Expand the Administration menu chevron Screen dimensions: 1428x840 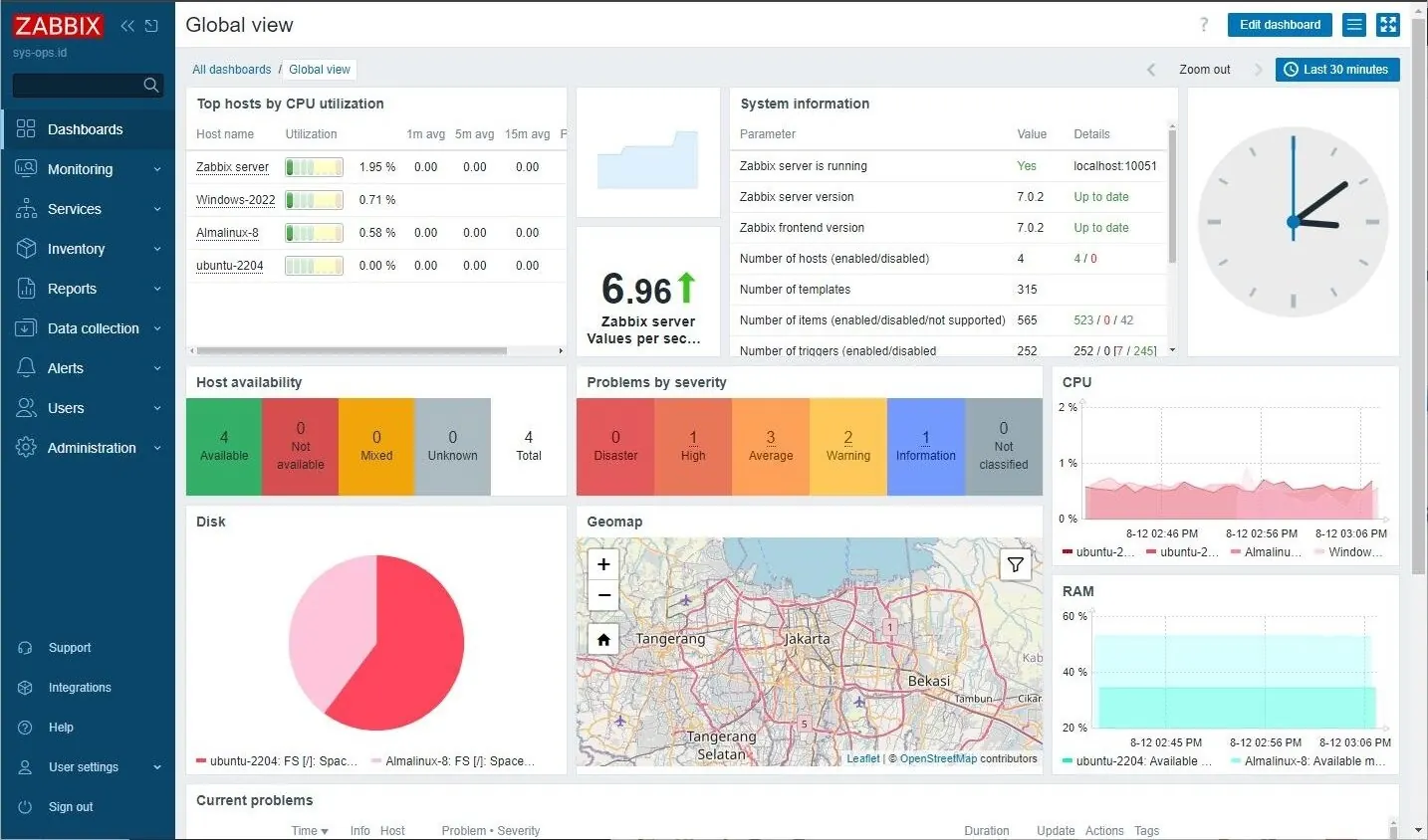157,448
